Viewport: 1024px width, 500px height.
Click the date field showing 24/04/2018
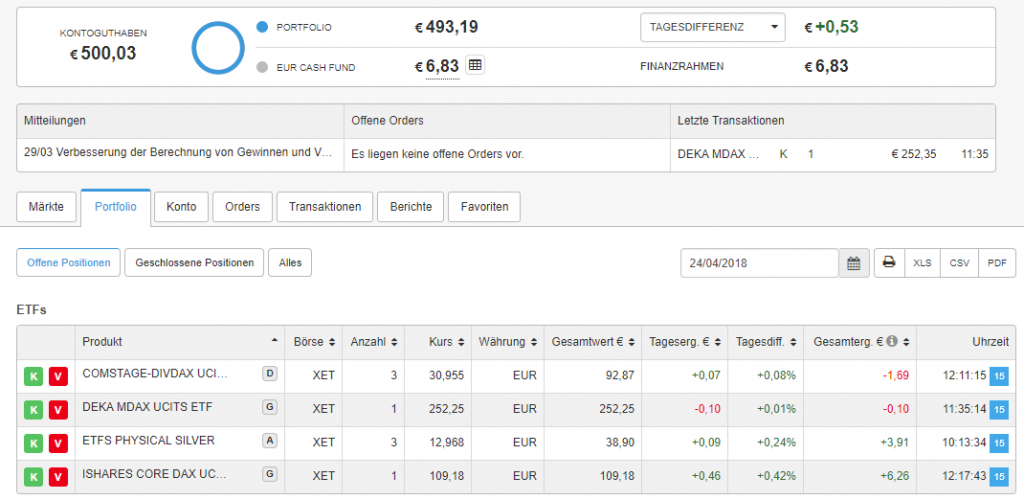pyautogui.click(x=759, y=263)
